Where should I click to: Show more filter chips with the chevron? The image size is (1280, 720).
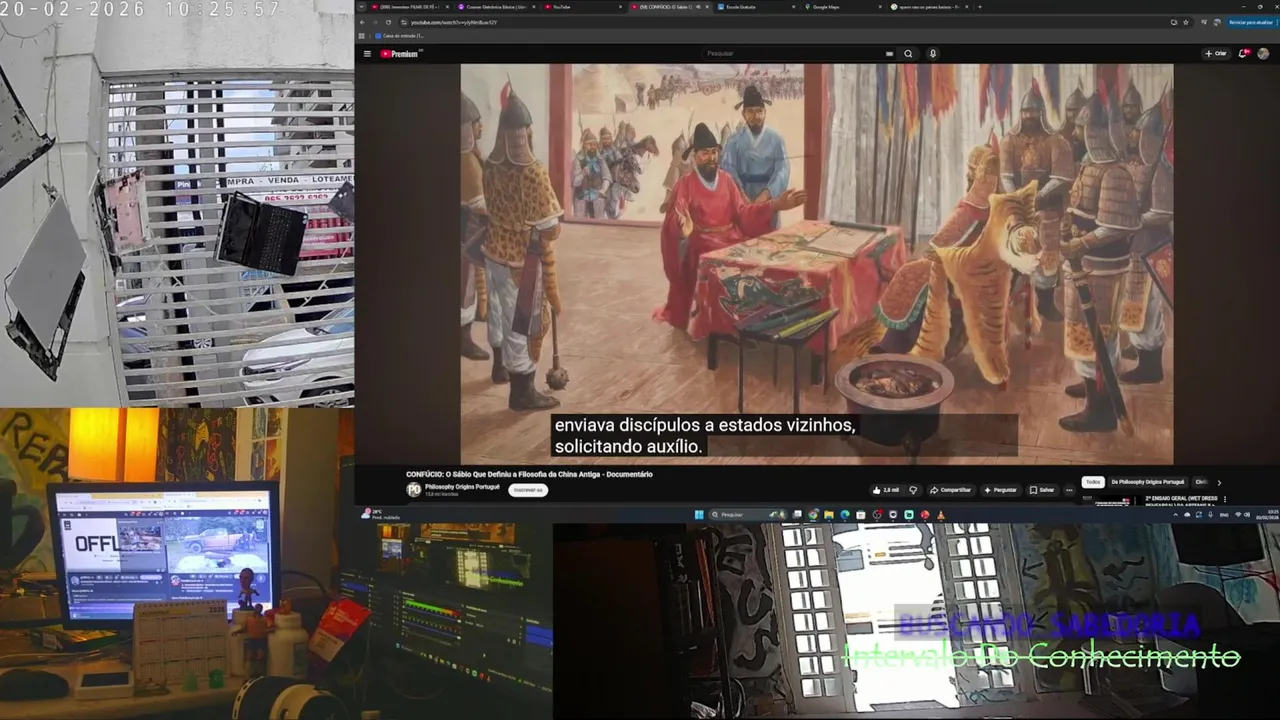[x=1219, y=483]
